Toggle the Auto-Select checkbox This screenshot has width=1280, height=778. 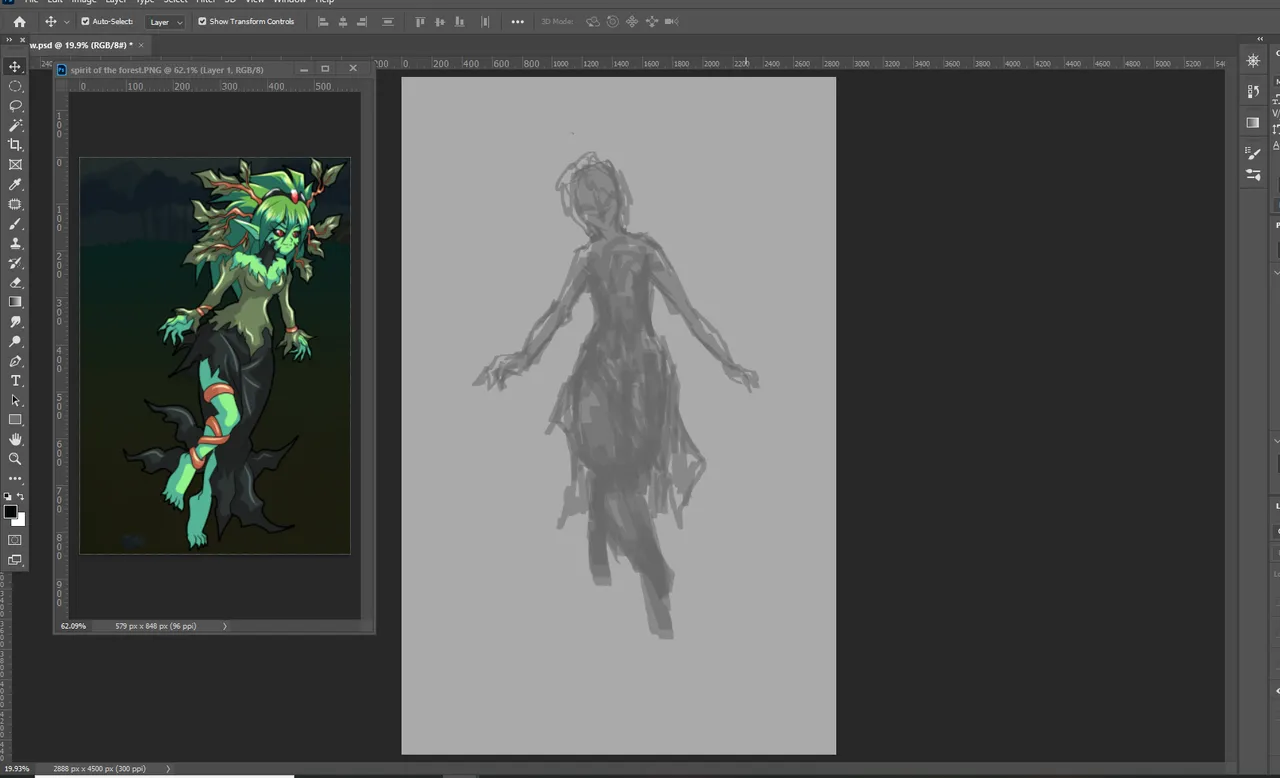click(85, 21)
